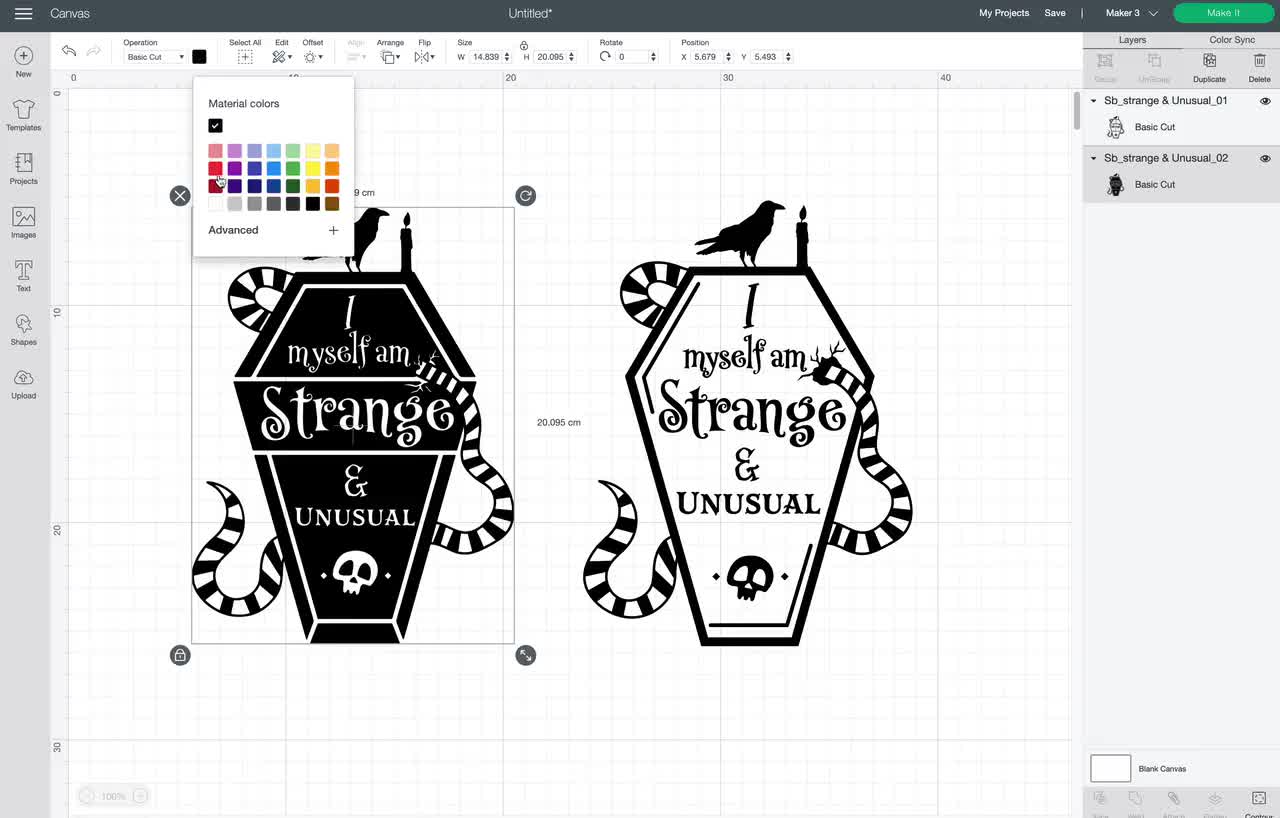Open the Templates panel
The height and width of the screenshot is (818, 1280).
[23, 115]
